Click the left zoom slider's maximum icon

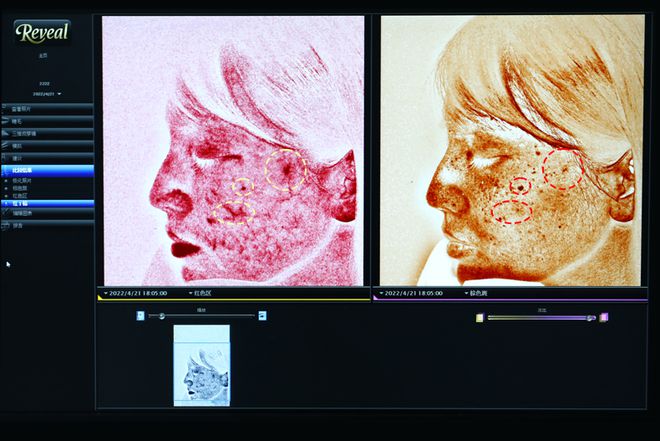[x=262, y=316]
